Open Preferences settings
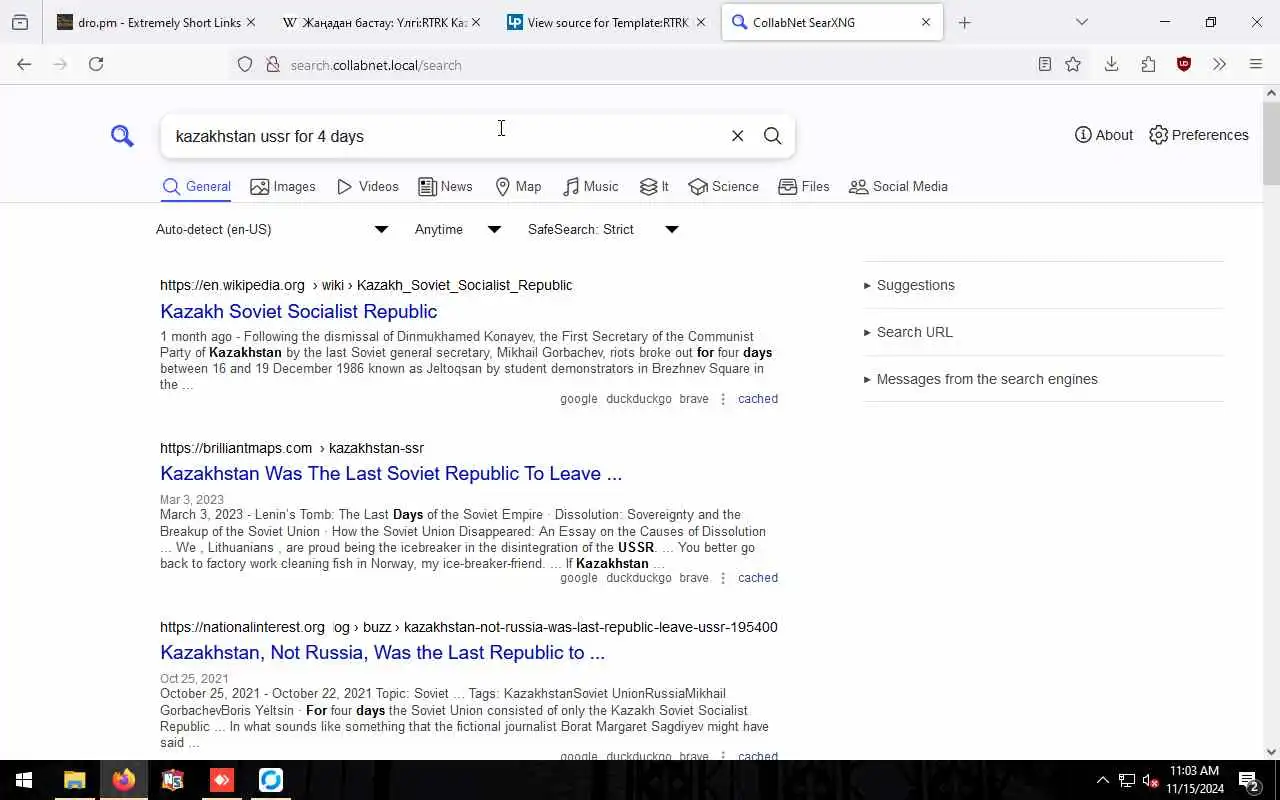The image size is (1280, 800). (1198, 135)
